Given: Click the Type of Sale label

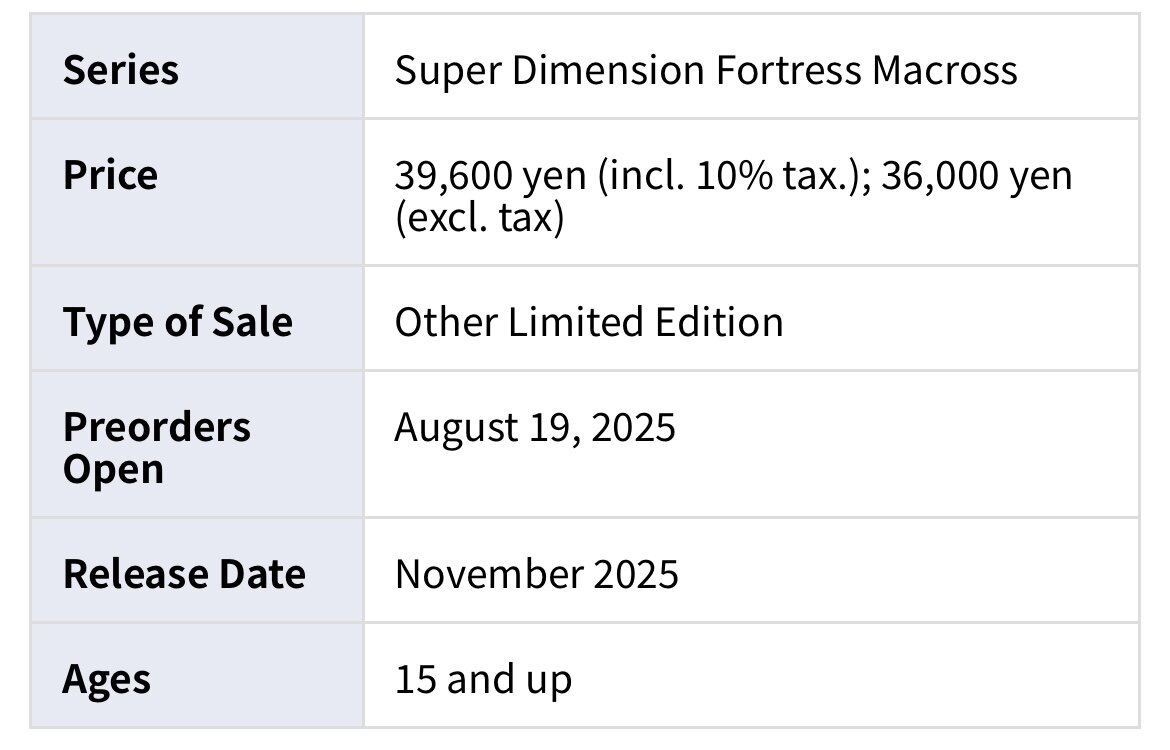Looking at the screenshot, I should 178,322.
